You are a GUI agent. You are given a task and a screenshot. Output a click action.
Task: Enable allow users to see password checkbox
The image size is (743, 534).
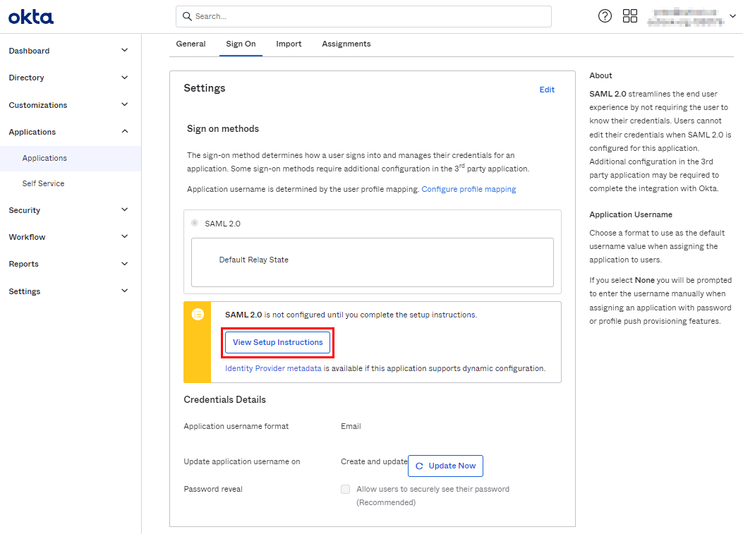point(346,489)
